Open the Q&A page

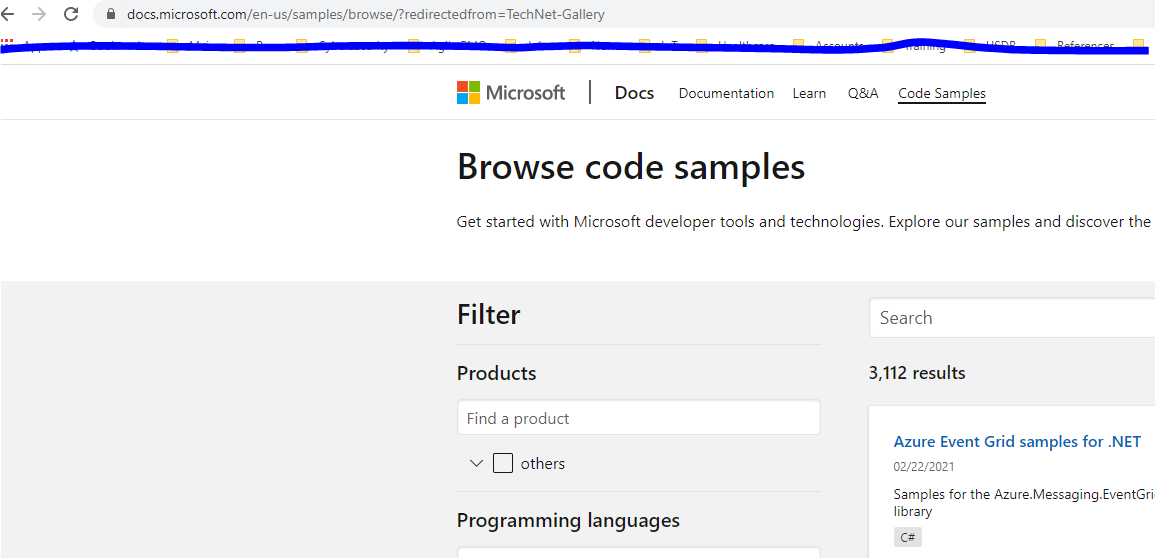coord(863,93)
